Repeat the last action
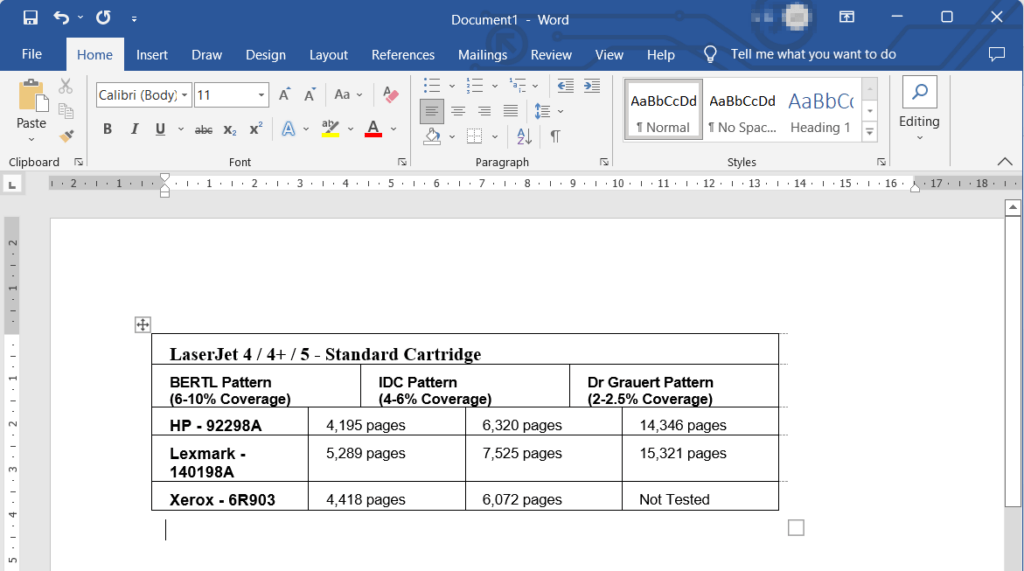Viewport: 1024px width, 571px height. click(x=103, y=18)
